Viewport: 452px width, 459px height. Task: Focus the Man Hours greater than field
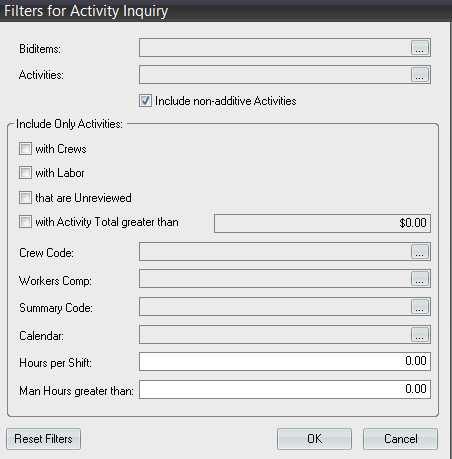click(x=285, y=389)
